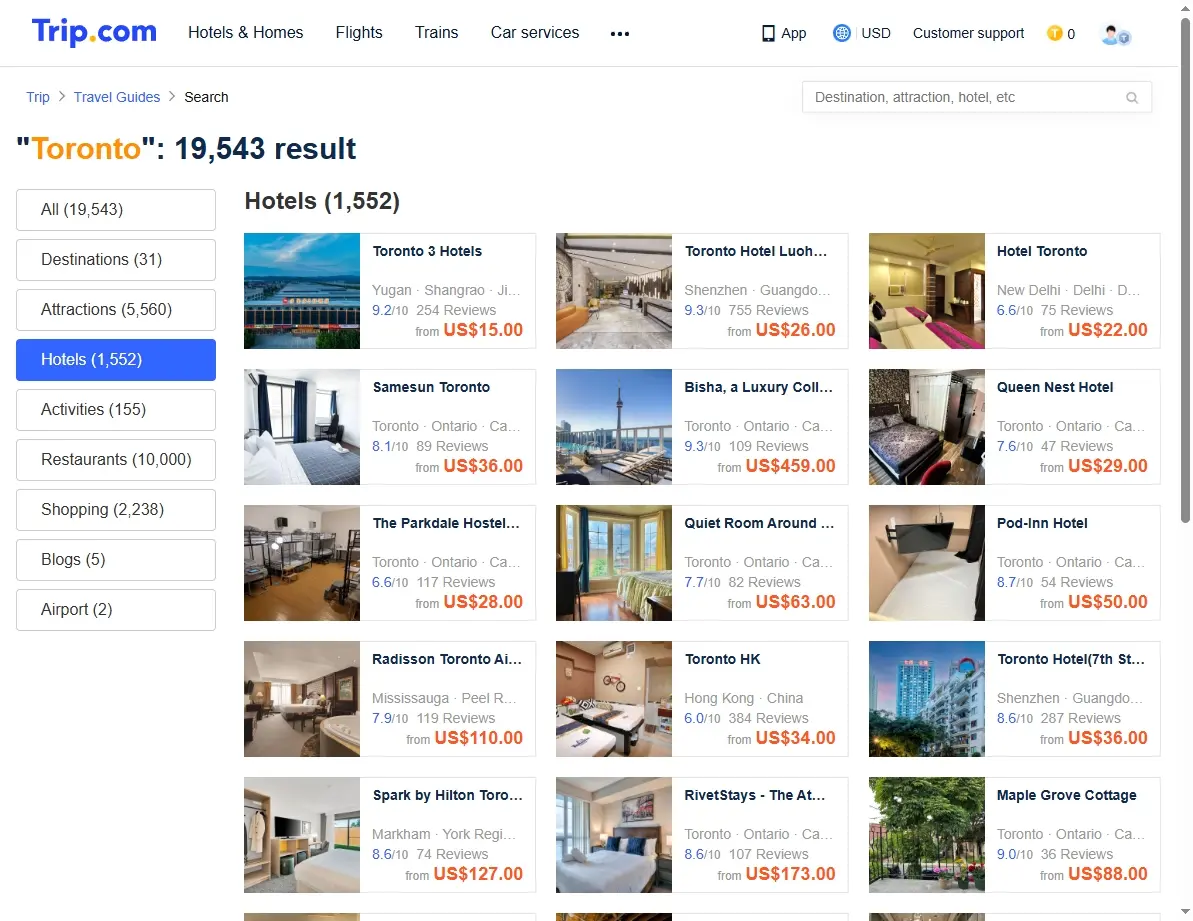1193x921 pixels.
Task: Open Hotels & Homes menu
Action: pos(246,33)
